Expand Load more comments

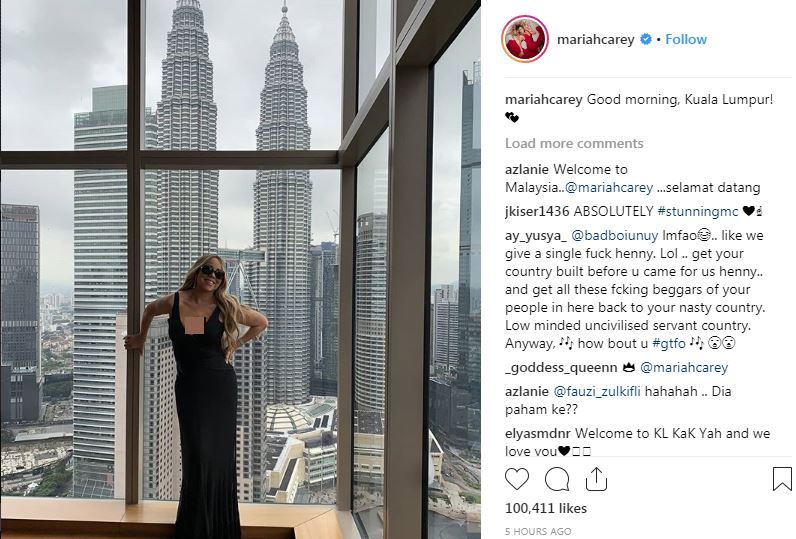tap(574, 143)
